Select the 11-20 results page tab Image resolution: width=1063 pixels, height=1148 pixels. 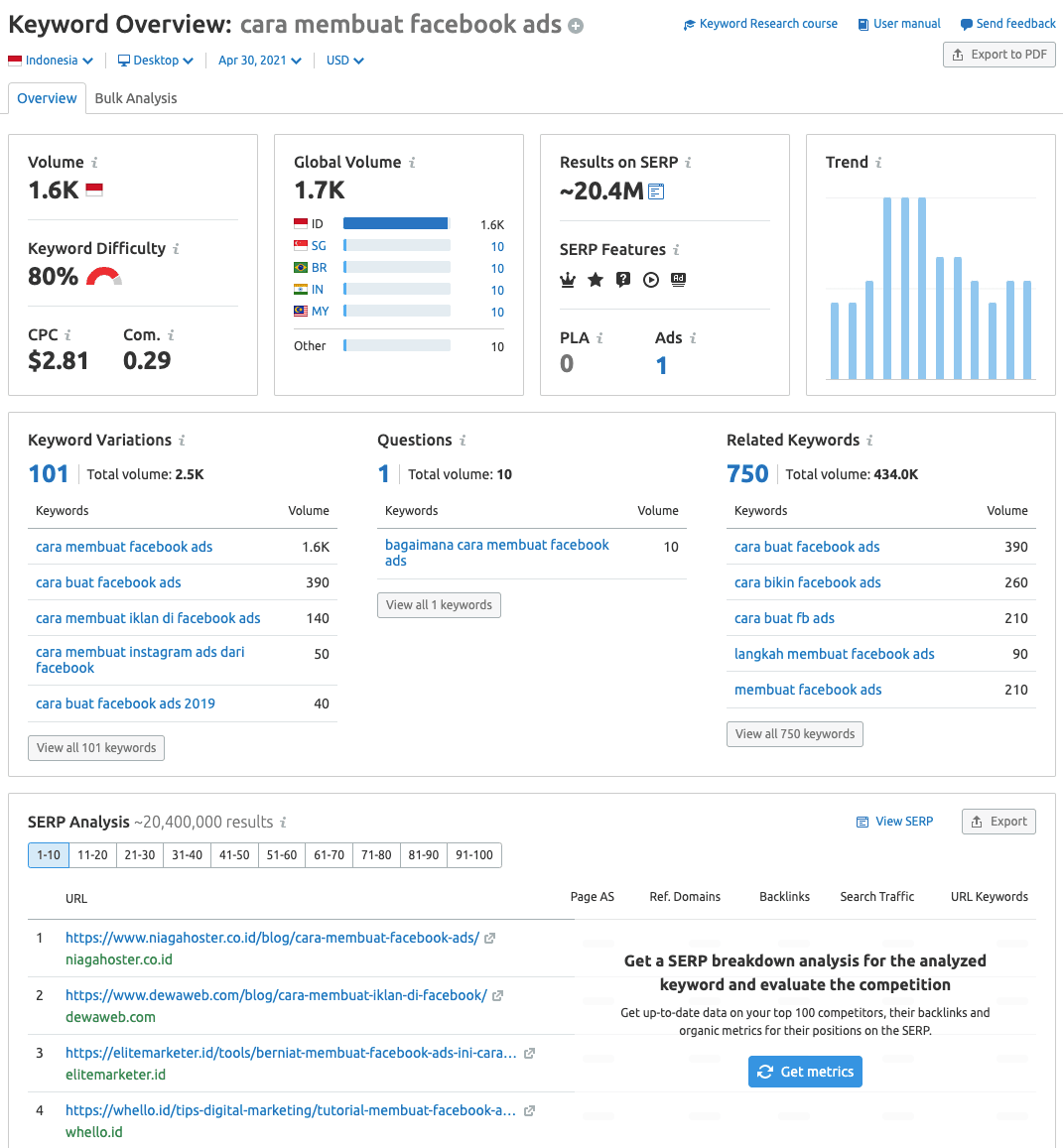92,855
